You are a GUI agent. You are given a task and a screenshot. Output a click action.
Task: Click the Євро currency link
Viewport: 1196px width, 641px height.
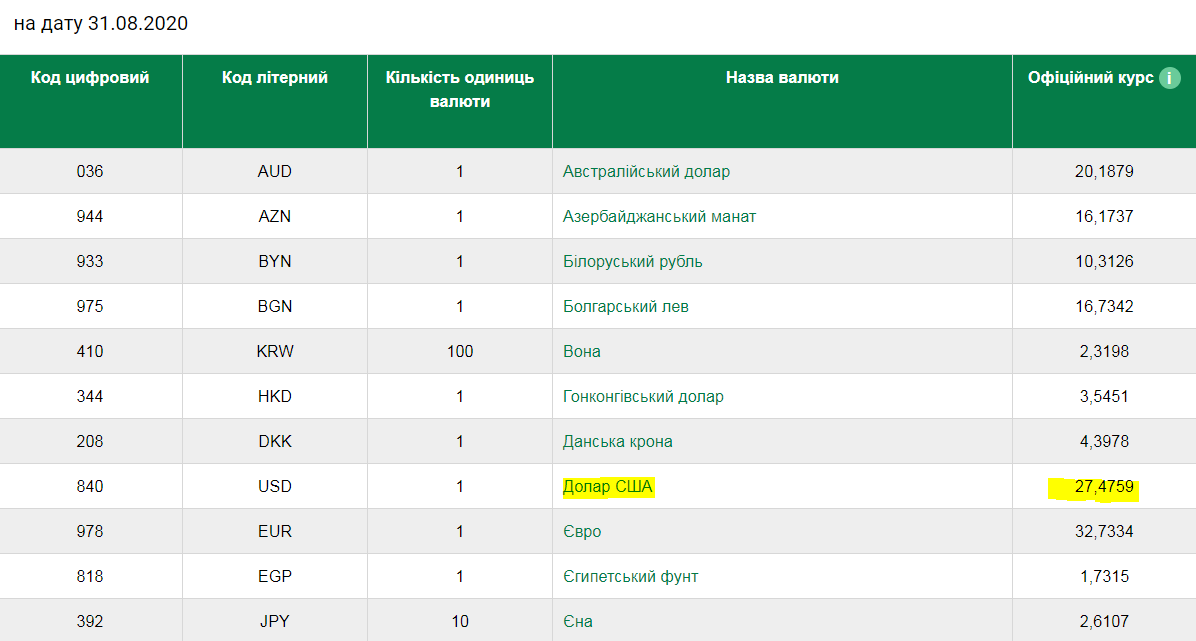point(582,531)
